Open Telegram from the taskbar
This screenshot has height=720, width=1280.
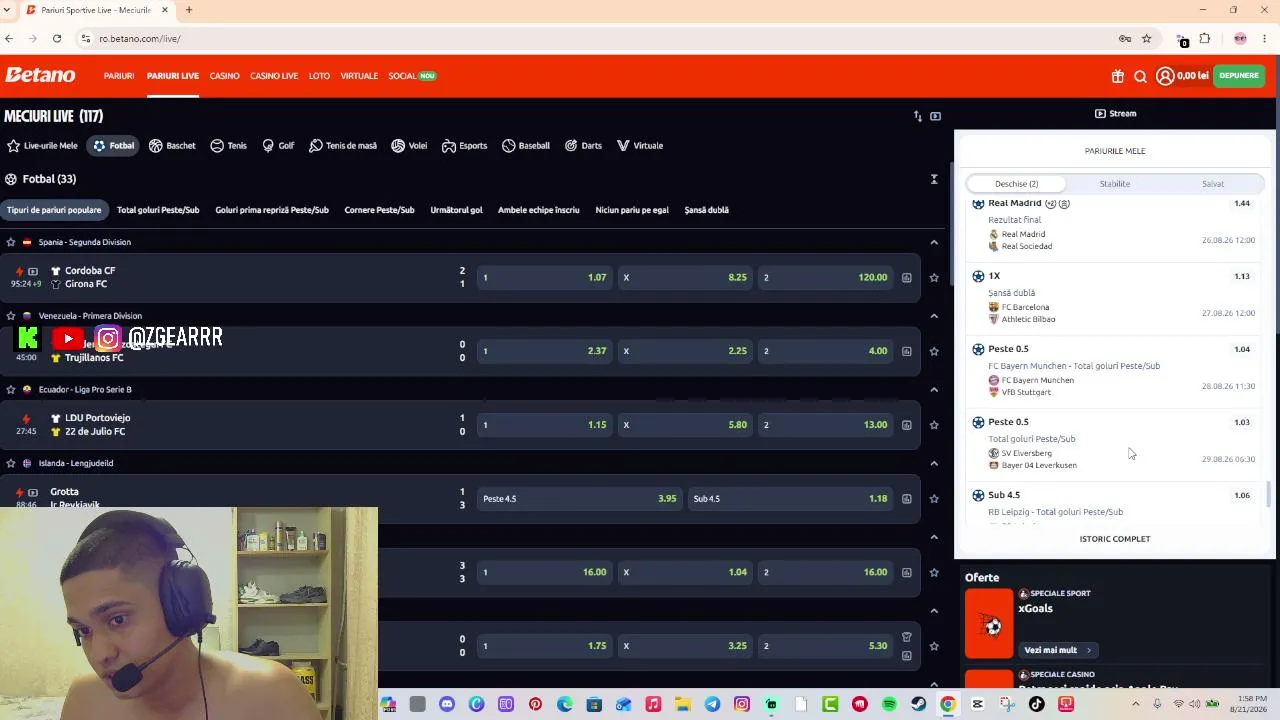[712, 704]
